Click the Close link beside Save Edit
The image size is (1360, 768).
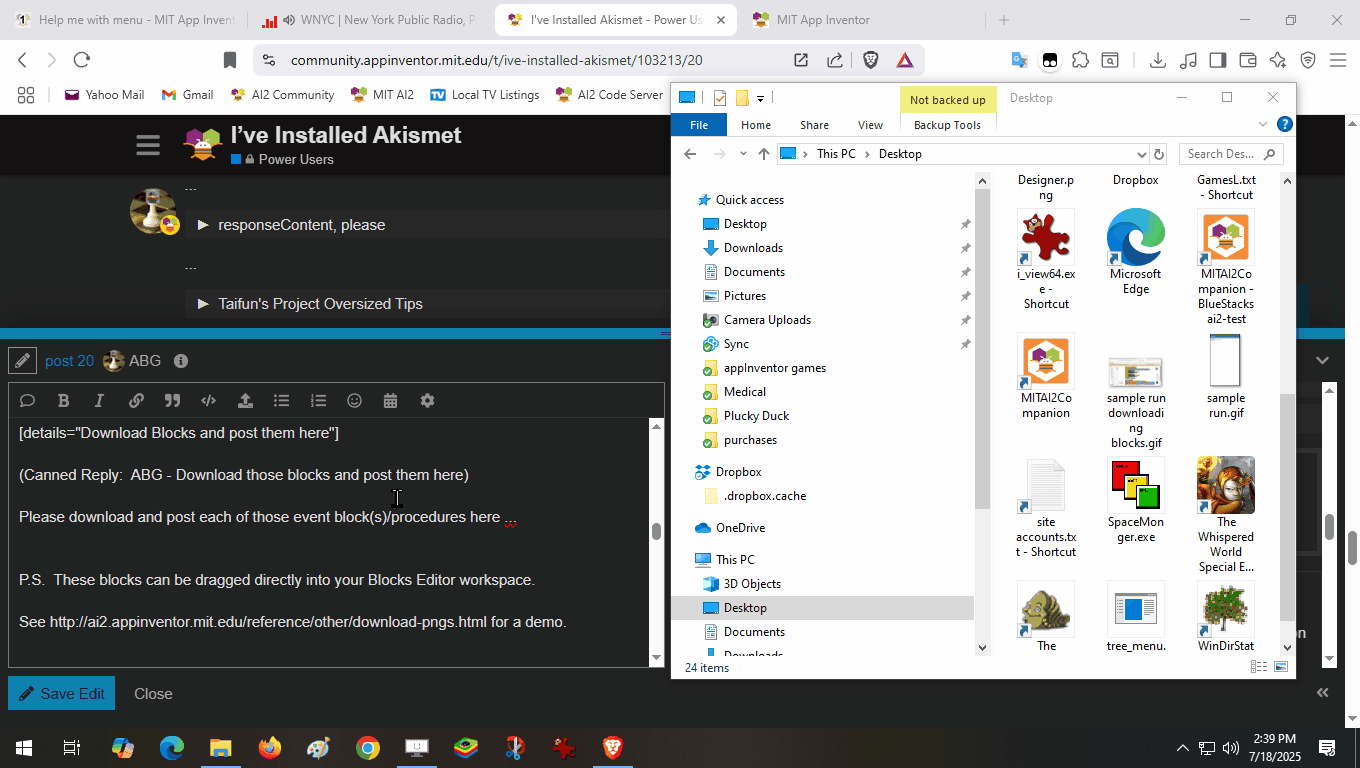pos(153,694)
